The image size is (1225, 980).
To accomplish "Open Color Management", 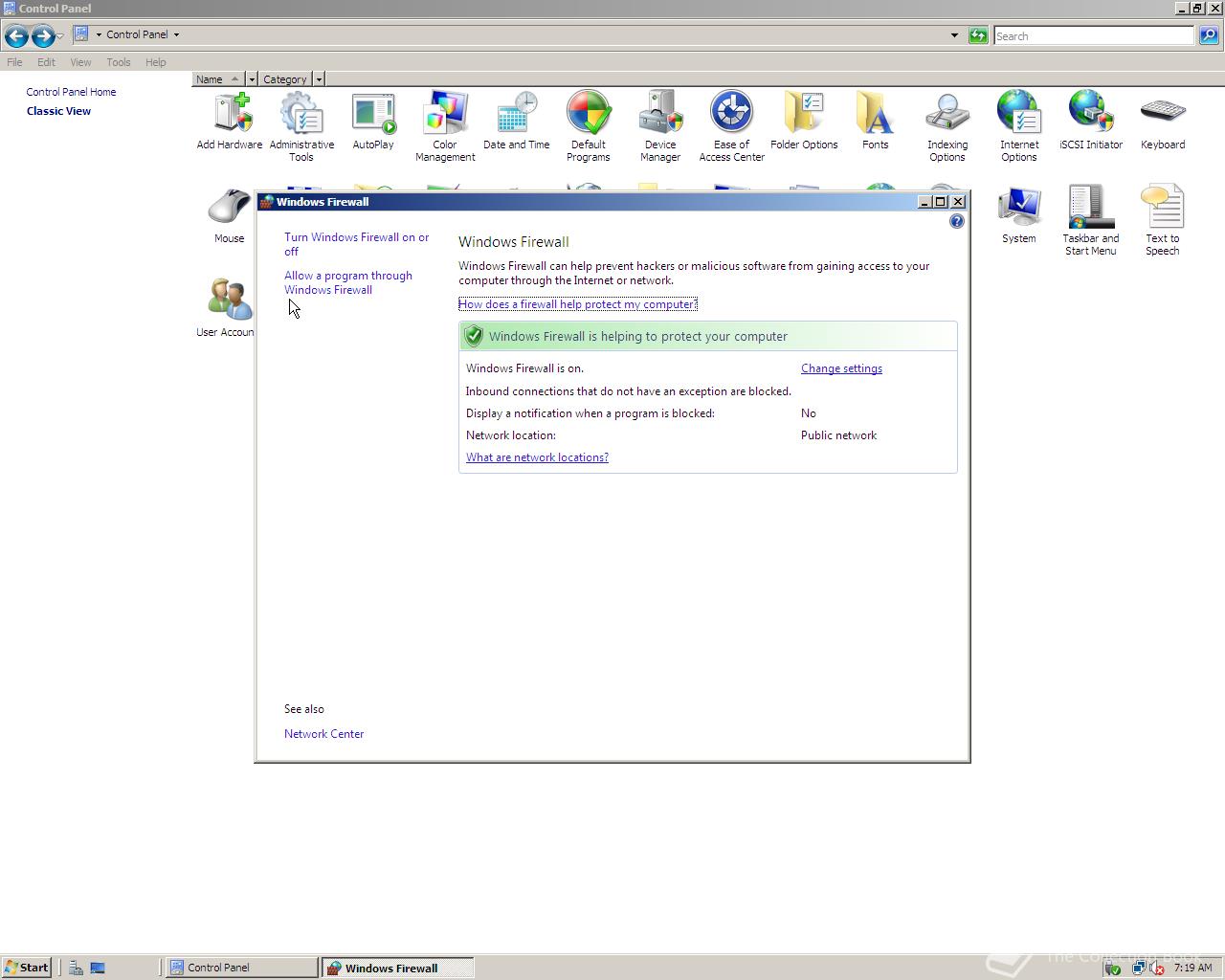I will pos(445,126).
